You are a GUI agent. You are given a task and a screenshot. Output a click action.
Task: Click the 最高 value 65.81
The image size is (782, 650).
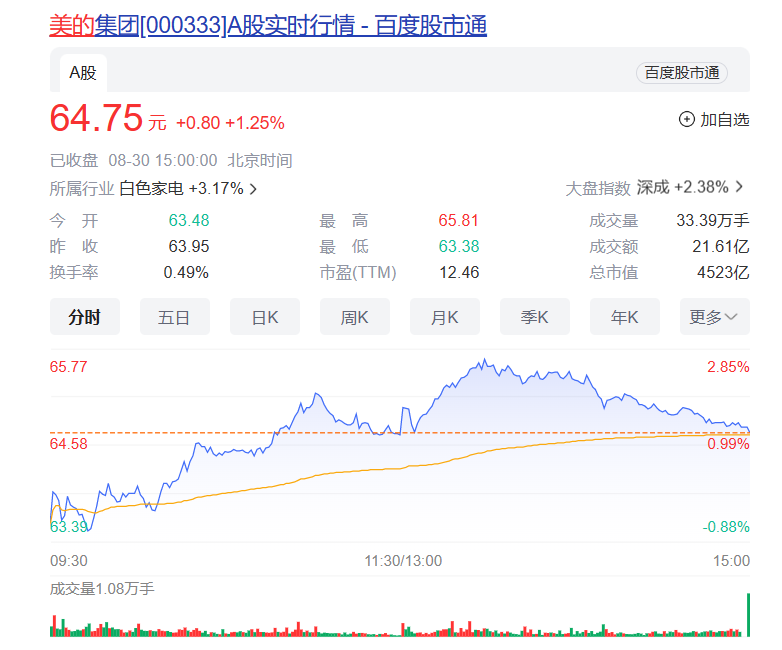[x=458, y=220]
